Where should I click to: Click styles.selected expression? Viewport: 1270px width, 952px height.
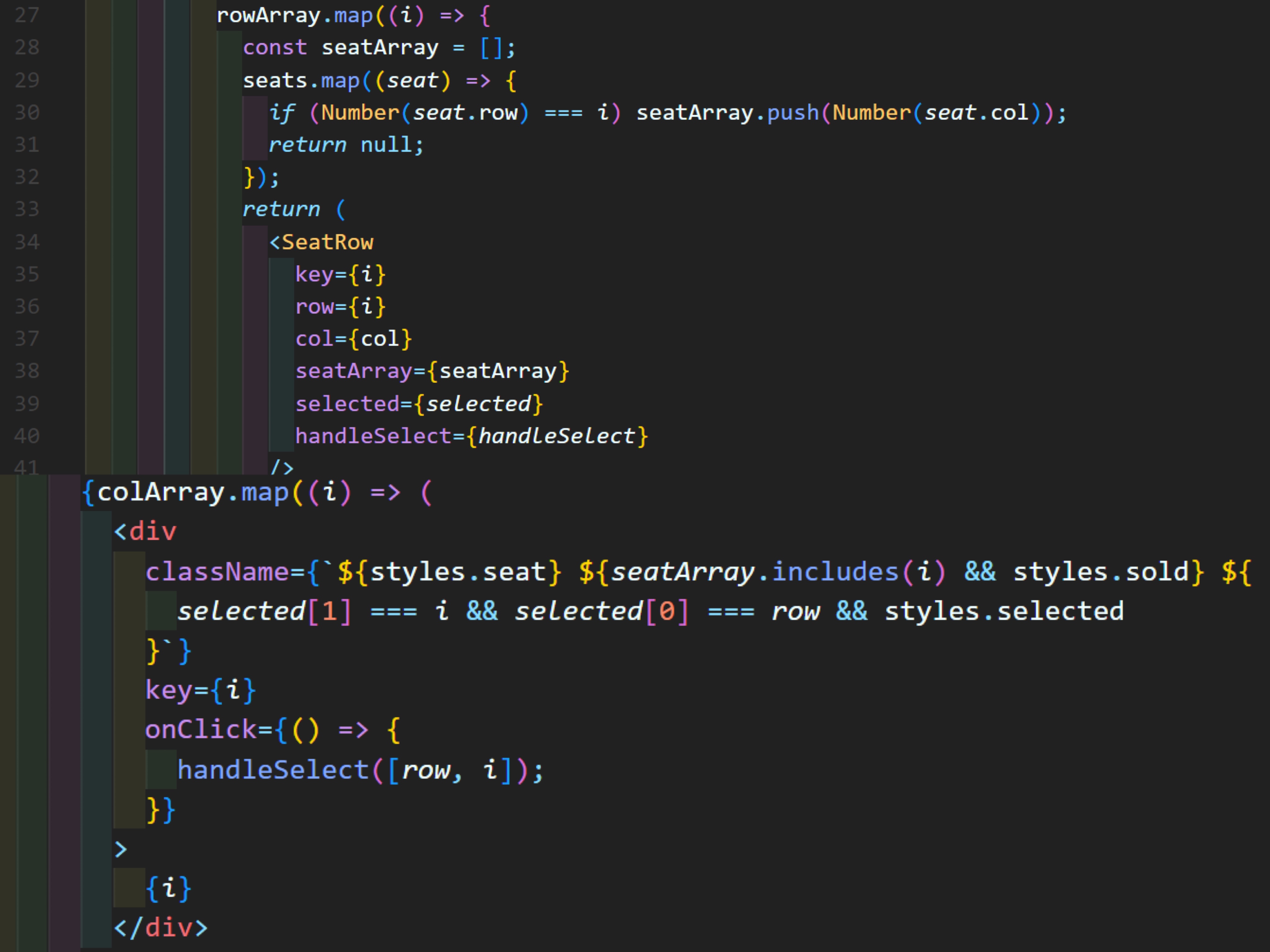pos(1004,611)
